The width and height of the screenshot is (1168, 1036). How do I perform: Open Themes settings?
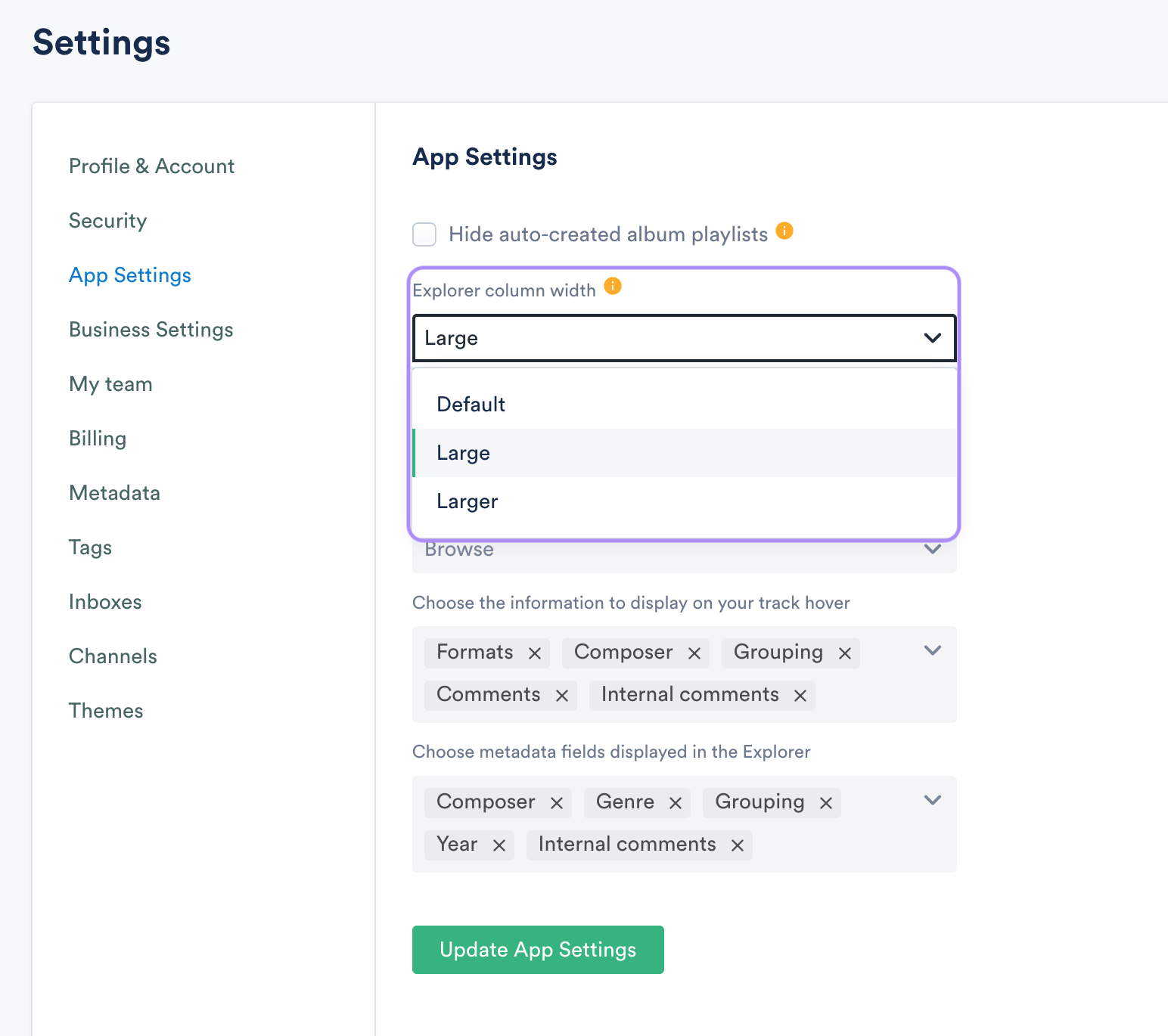(106, 711)
